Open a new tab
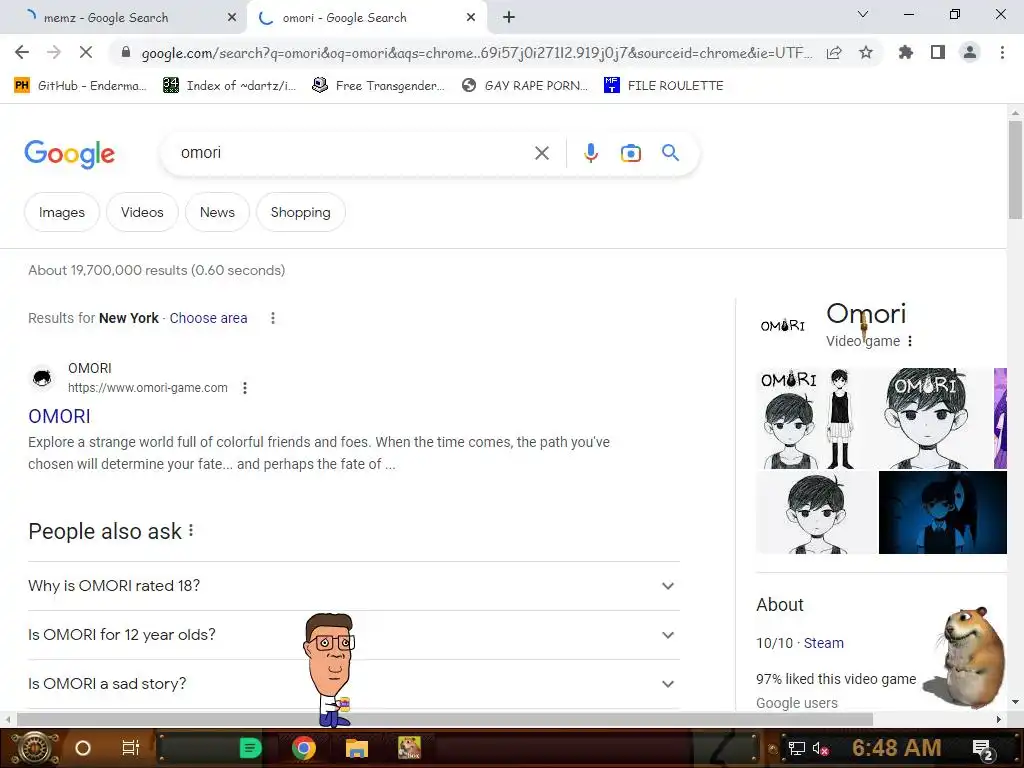 point(509,18)
